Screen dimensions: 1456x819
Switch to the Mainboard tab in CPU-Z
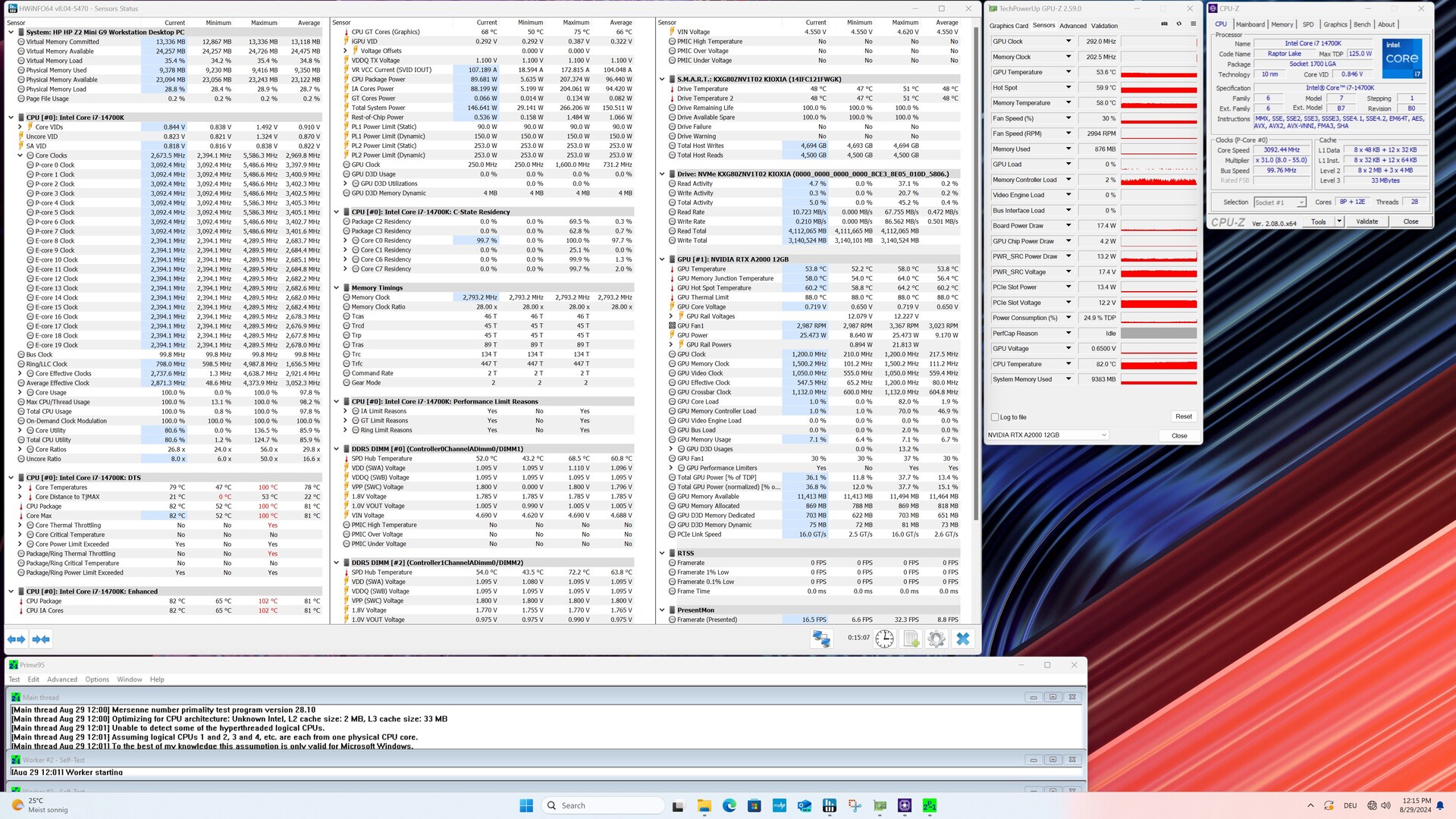(1250, 24)
